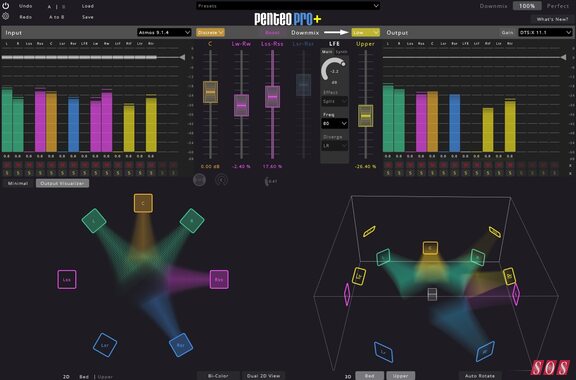
Task: Open the yellow Low downmix dropdown
Action: coord(366,32)
